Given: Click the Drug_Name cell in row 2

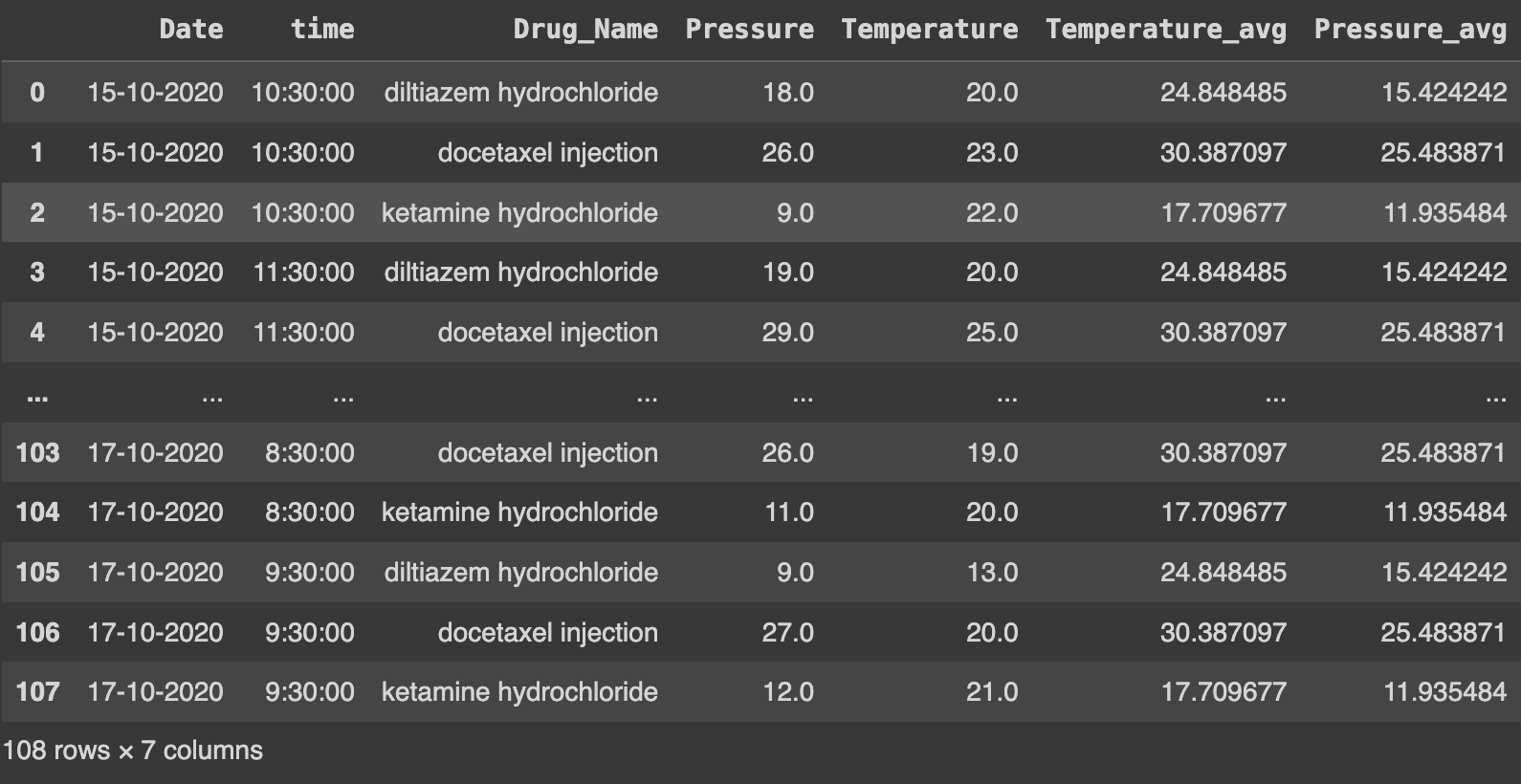Looking at the screenshot, I should (519, 213).
